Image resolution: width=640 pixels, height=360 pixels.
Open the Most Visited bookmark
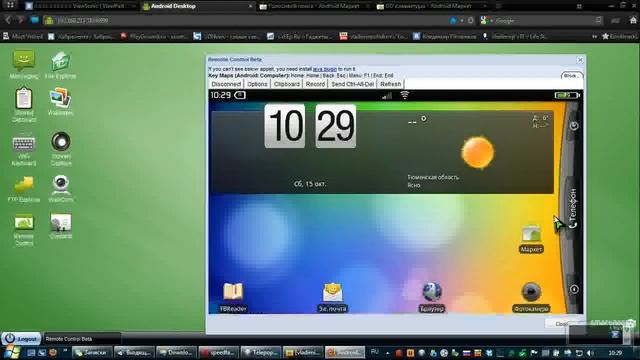click(x=23, y=36)
